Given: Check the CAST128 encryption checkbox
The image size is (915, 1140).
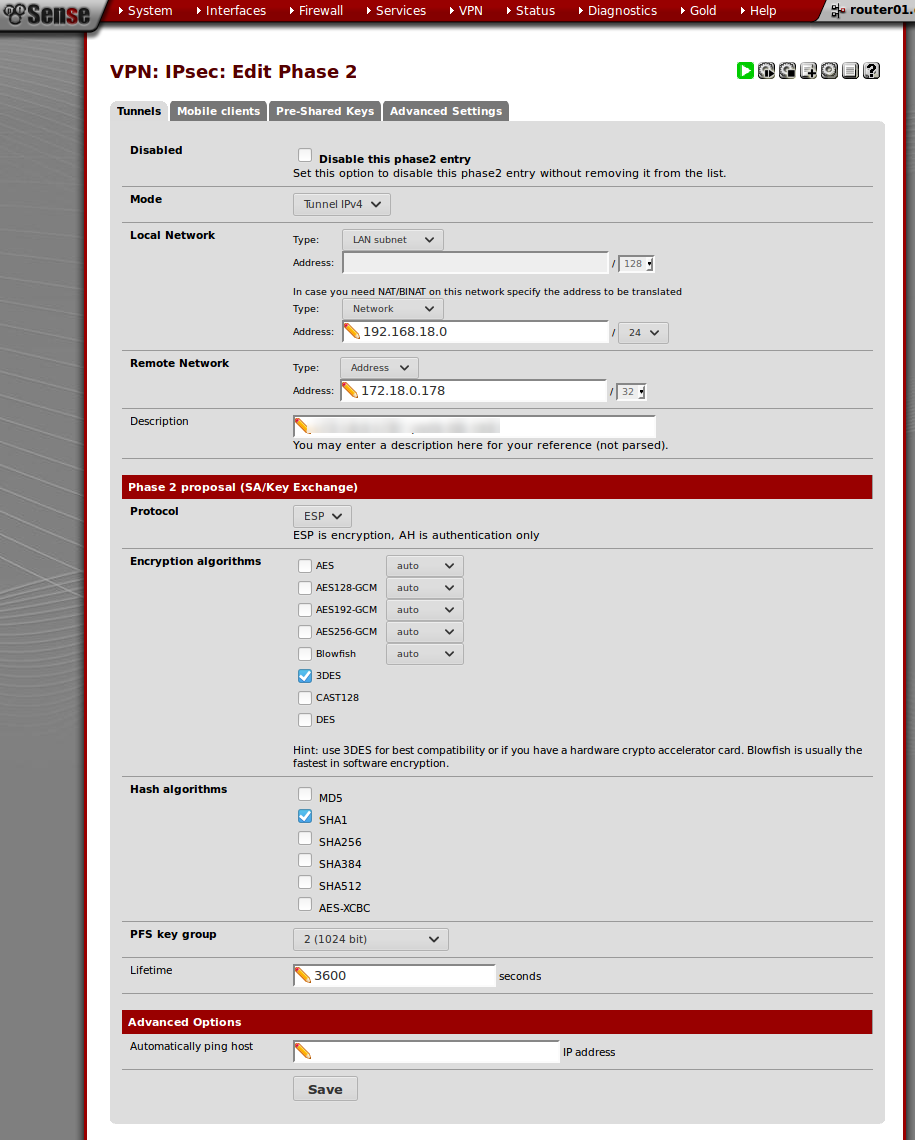Looking at the screenshot, I should [305, 698].
